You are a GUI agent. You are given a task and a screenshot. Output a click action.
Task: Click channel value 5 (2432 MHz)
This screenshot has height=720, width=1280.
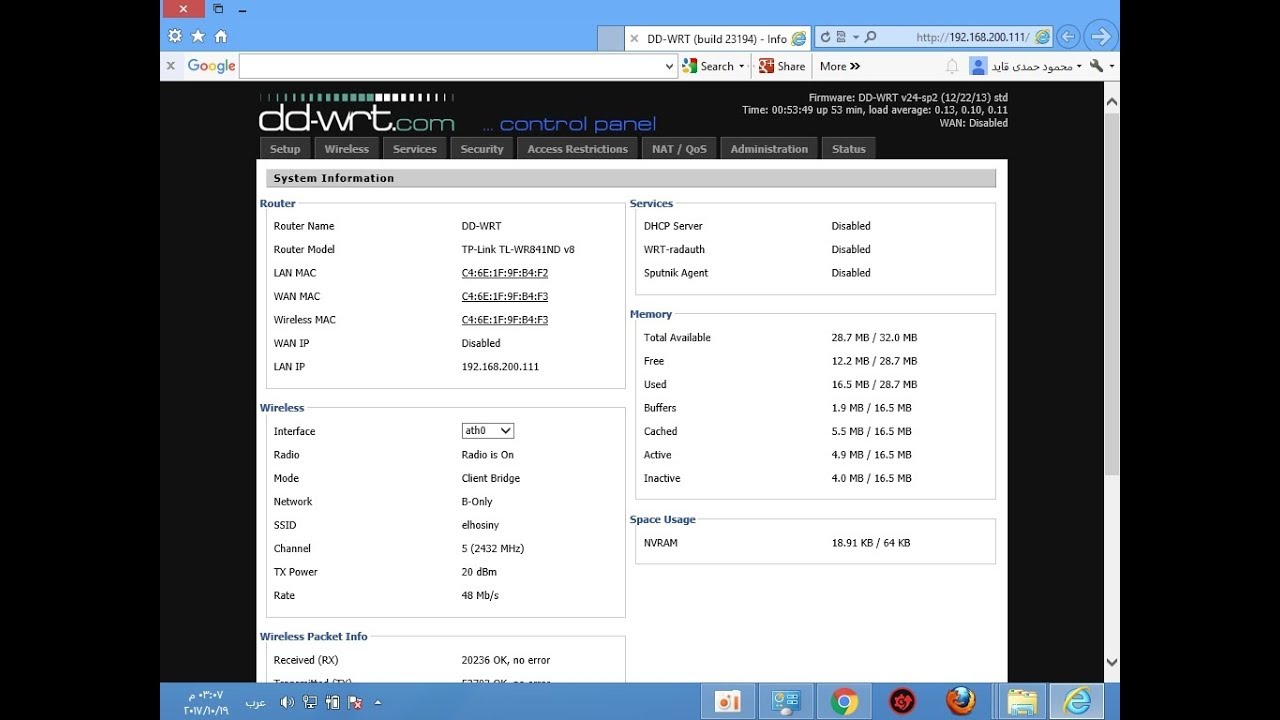pos(493,549)
